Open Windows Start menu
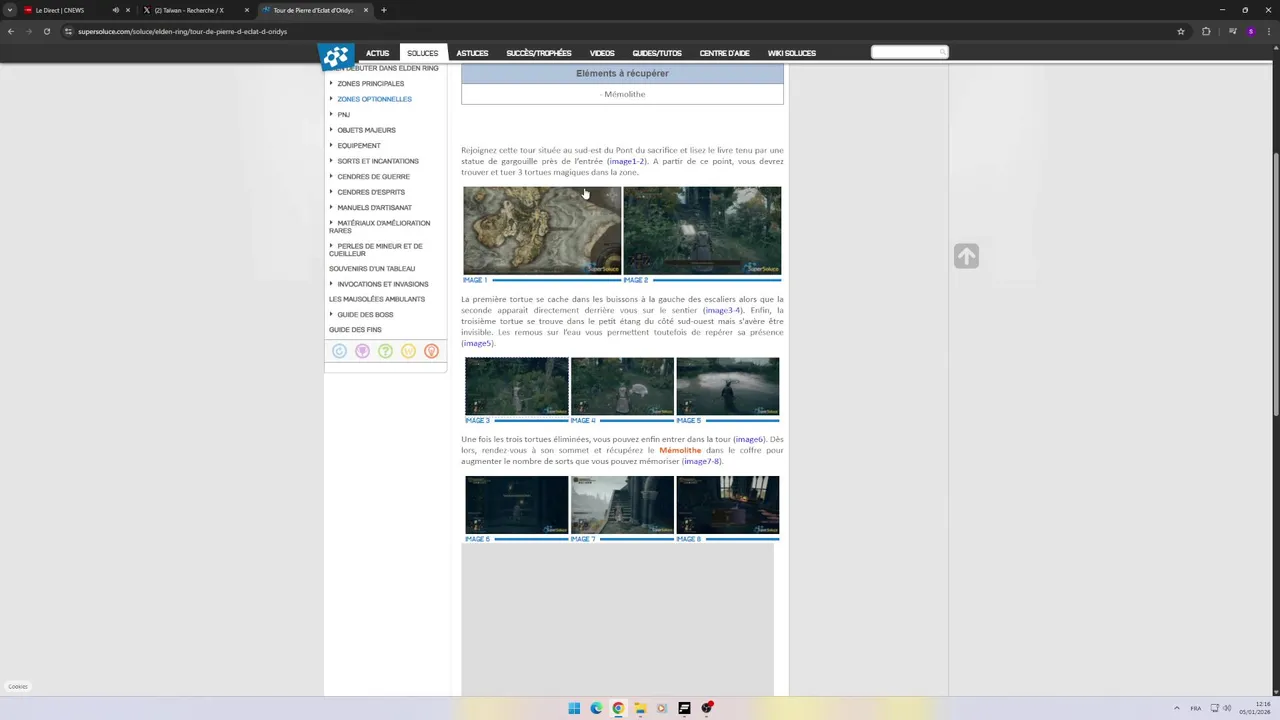This screenshot has width=1280, height=720. pyautogui.click(x=574, y=708)
